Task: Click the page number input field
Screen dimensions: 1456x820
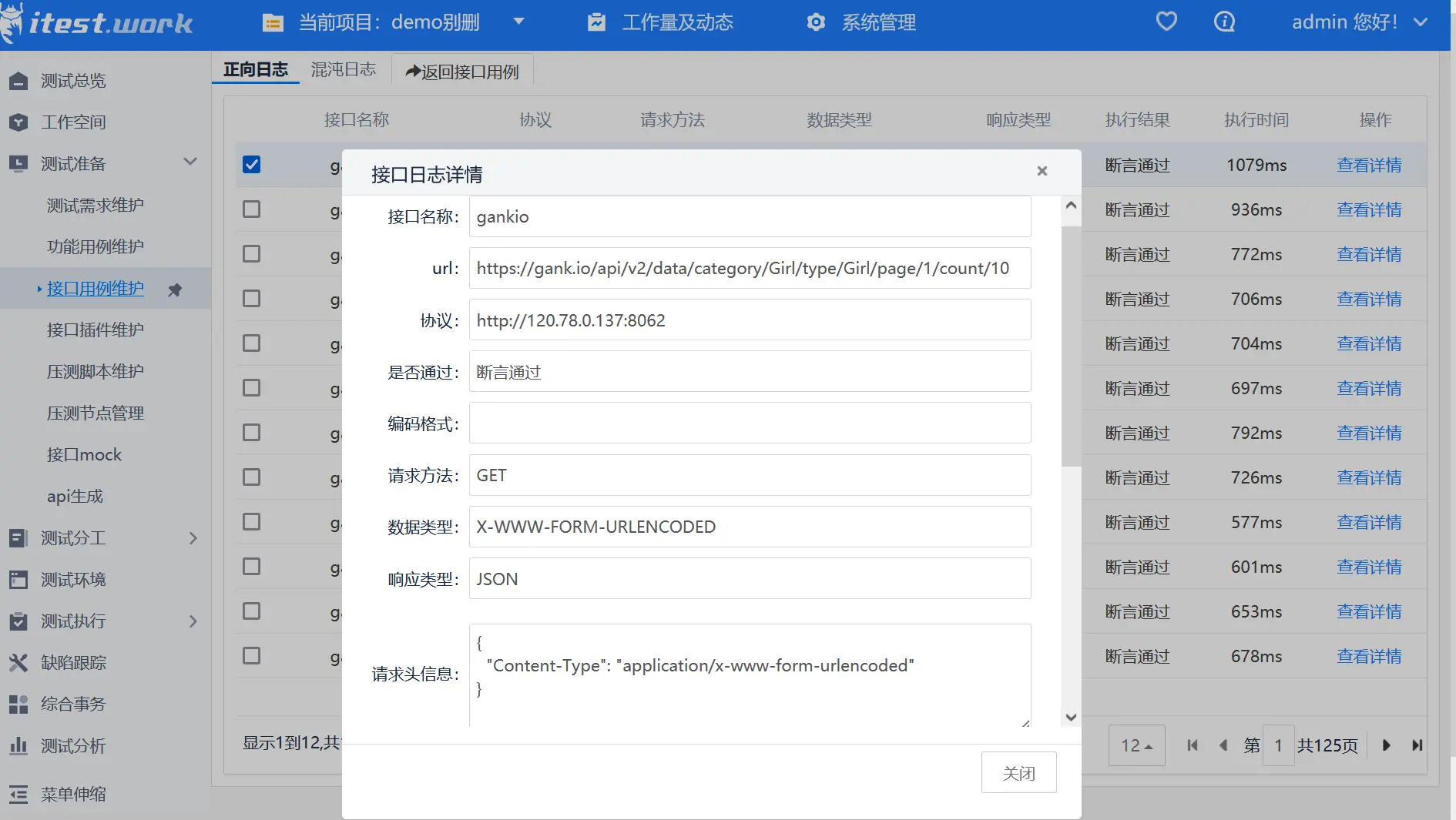Action: pos(1278,745)
